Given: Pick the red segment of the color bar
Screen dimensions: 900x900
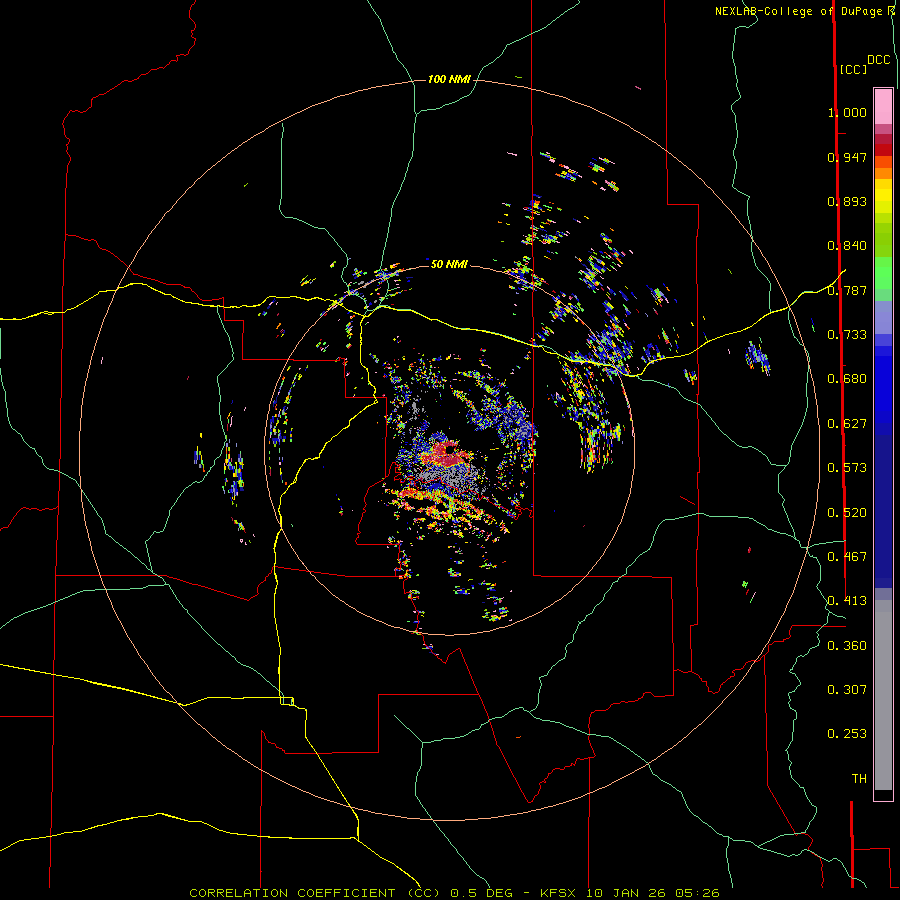Looking at the screenshot, I should point(883,150).
